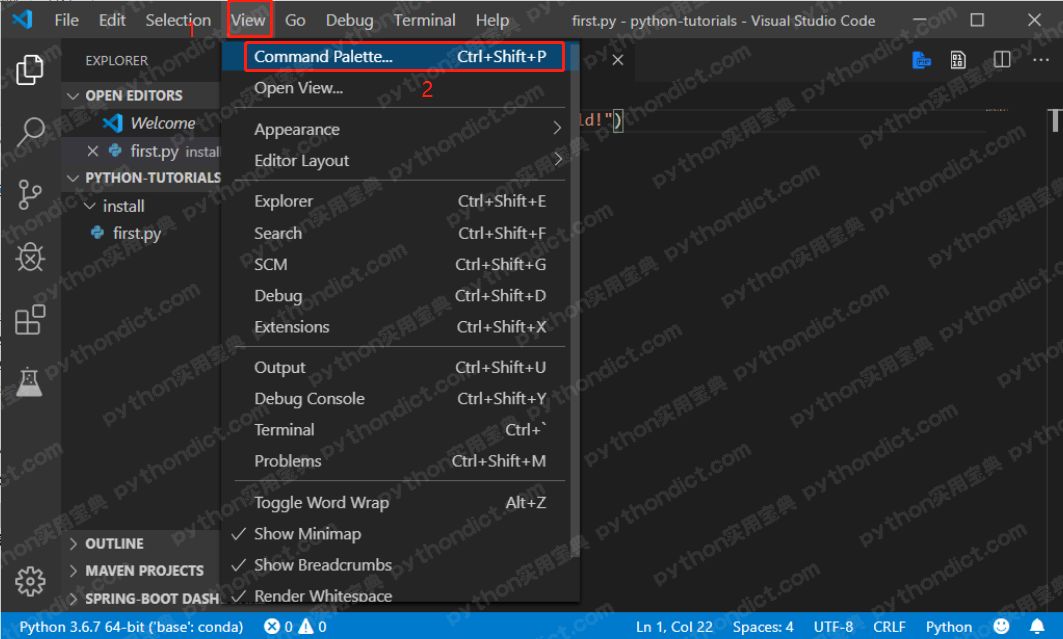1063x639 pixels.
Task: Collapse the PYTHON-TUTORIALS section
Action: [140, 178]
